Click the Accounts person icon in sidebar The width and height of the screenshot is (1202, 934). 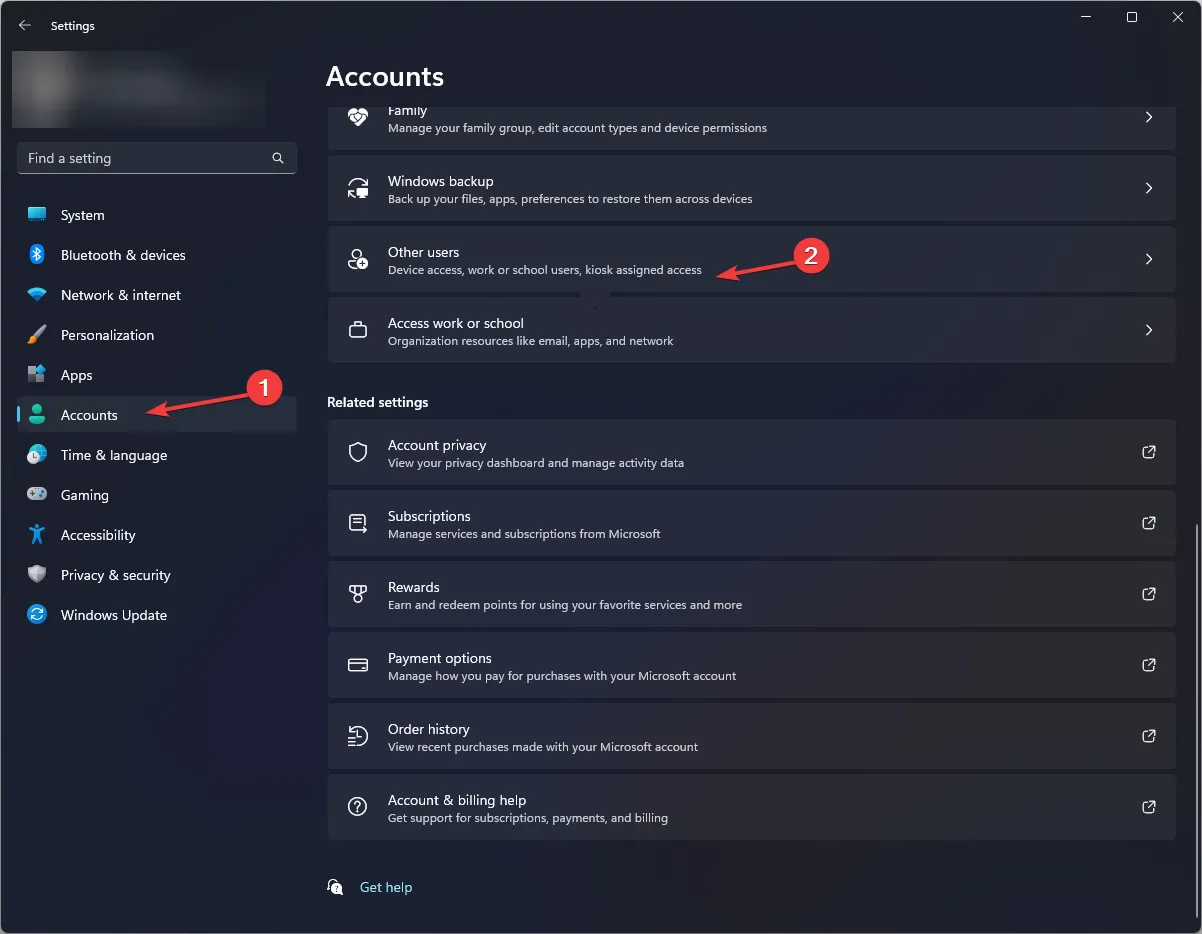coord(37,415)
